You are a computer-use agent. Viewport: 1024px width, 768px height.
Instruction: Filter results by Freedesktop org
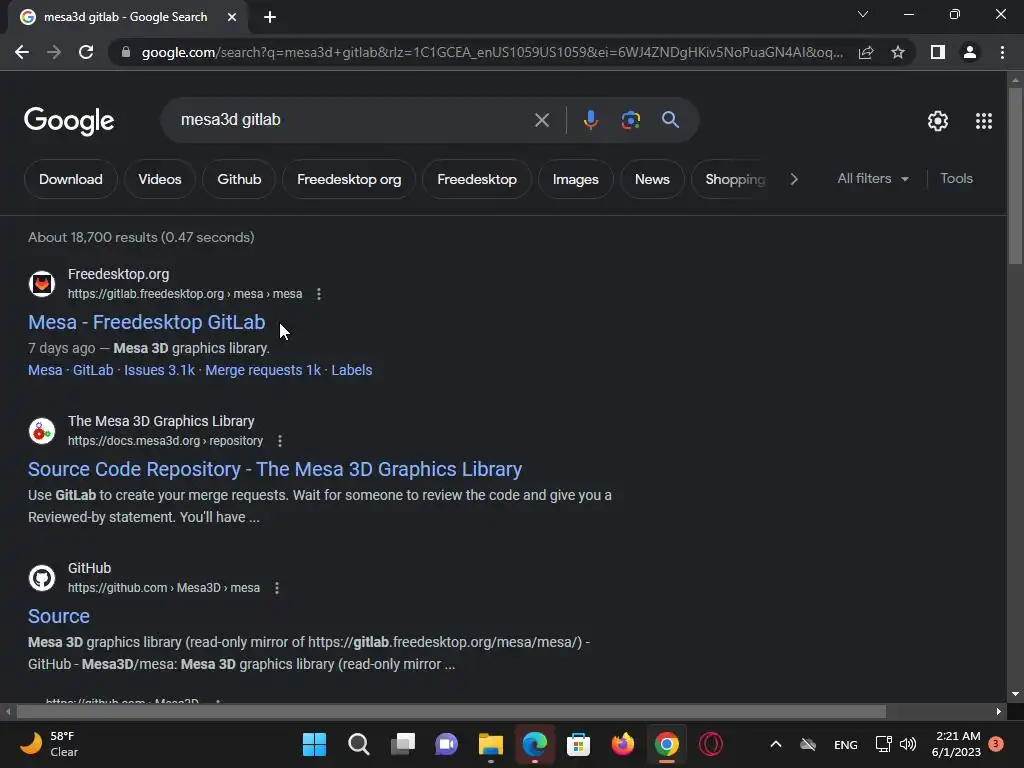pyautogui.click(x=349, y=179)
